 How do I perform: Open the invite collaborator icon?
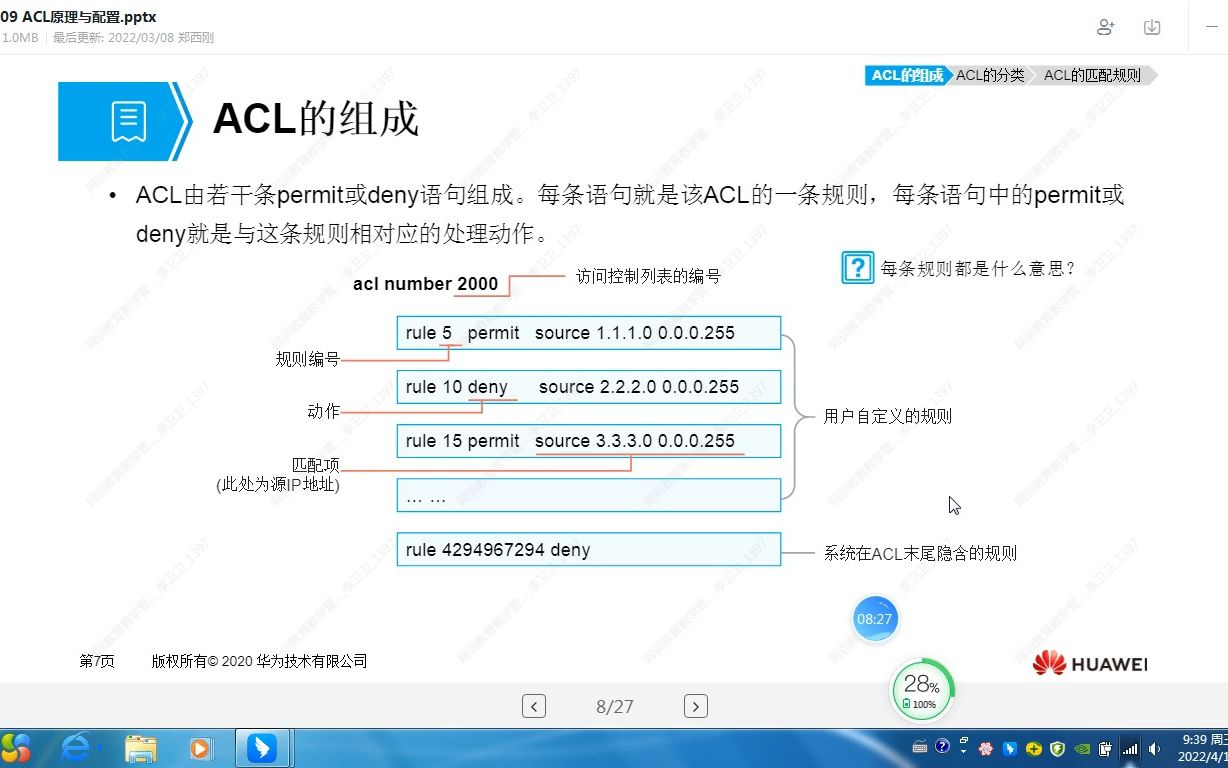1105,27
